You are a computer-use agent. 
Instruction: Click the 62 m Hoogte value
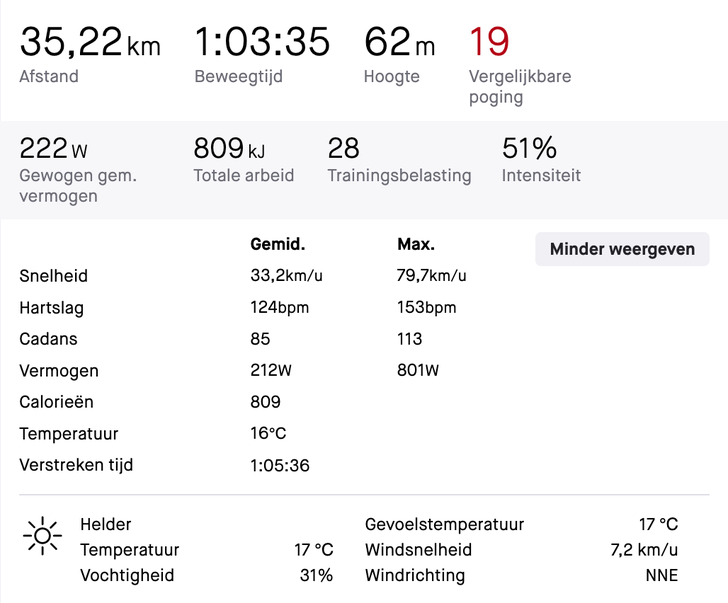point(400,42)
